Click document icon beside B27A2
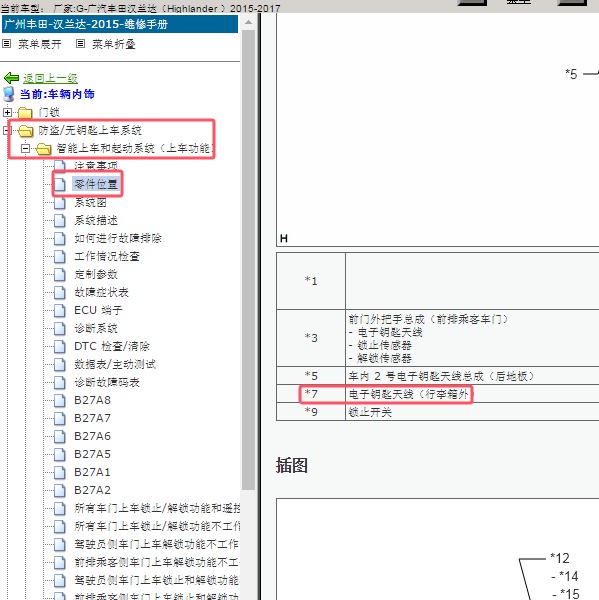599x600 pixels. [60, 490]
